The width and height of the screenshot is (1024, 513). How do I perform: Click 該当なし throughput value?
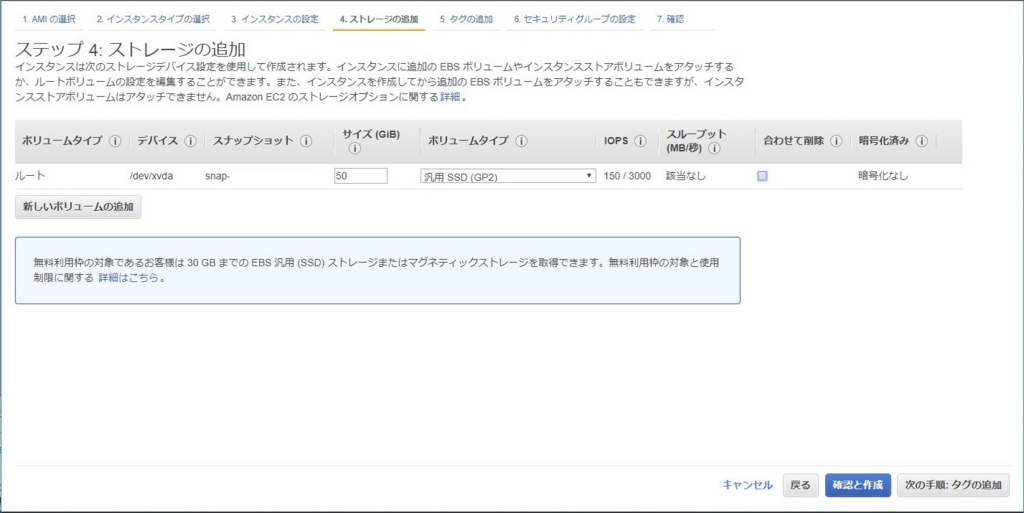tap(686, 176)
